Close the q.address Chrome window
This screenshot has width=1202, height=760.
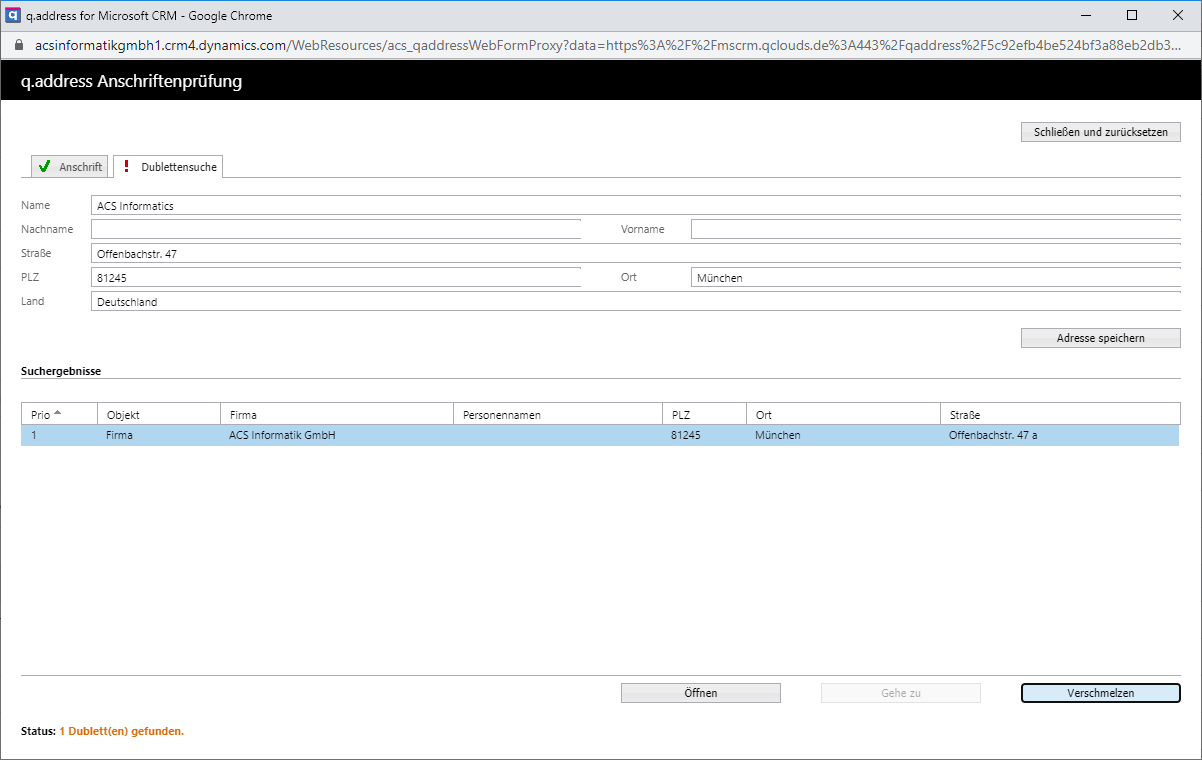[1178, 15]
